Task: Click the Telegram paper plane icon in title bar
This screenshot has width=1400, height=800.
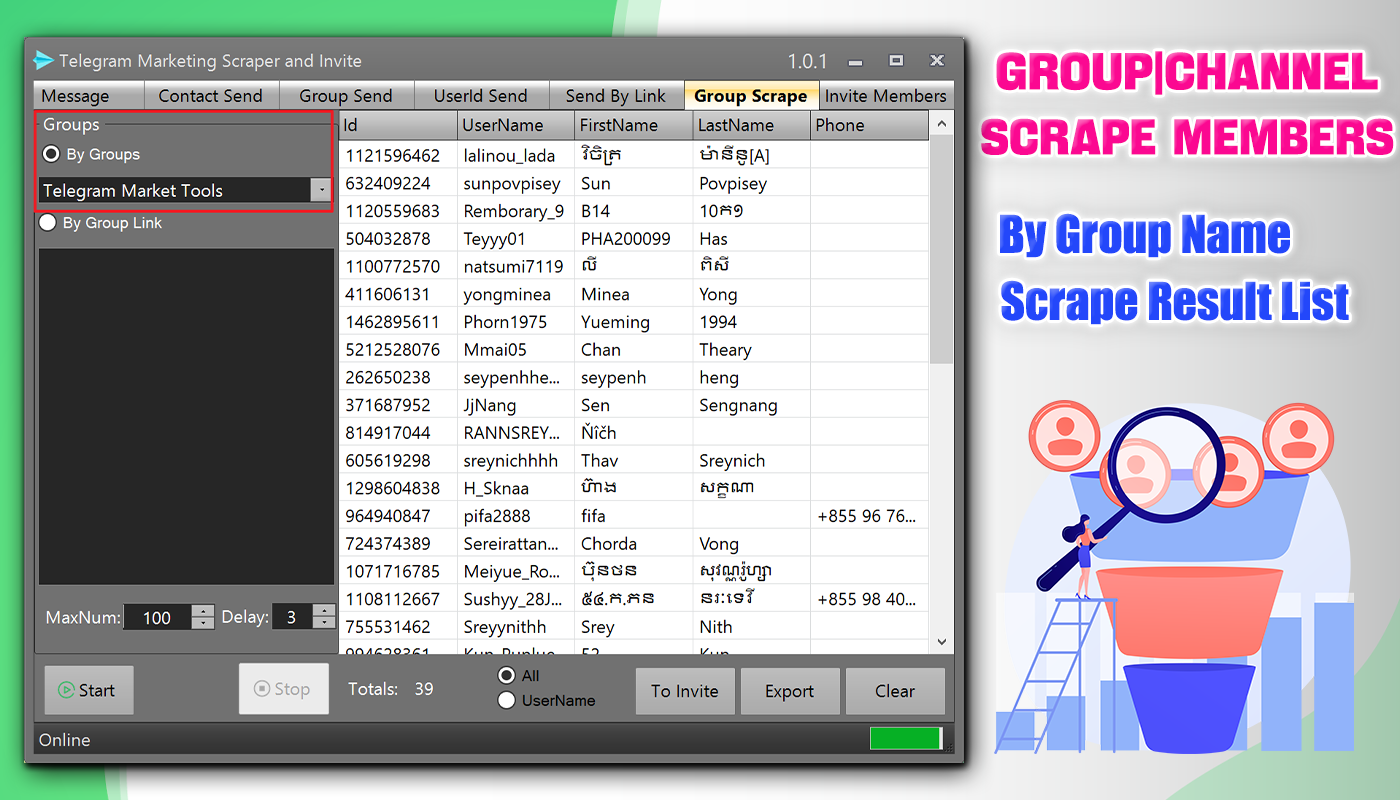Action: pos(43,60)
